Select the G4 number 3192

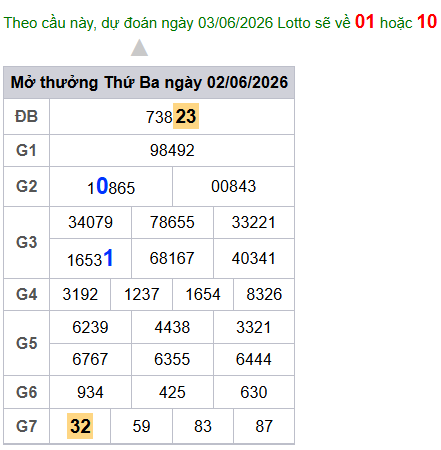tap(80, 294)
